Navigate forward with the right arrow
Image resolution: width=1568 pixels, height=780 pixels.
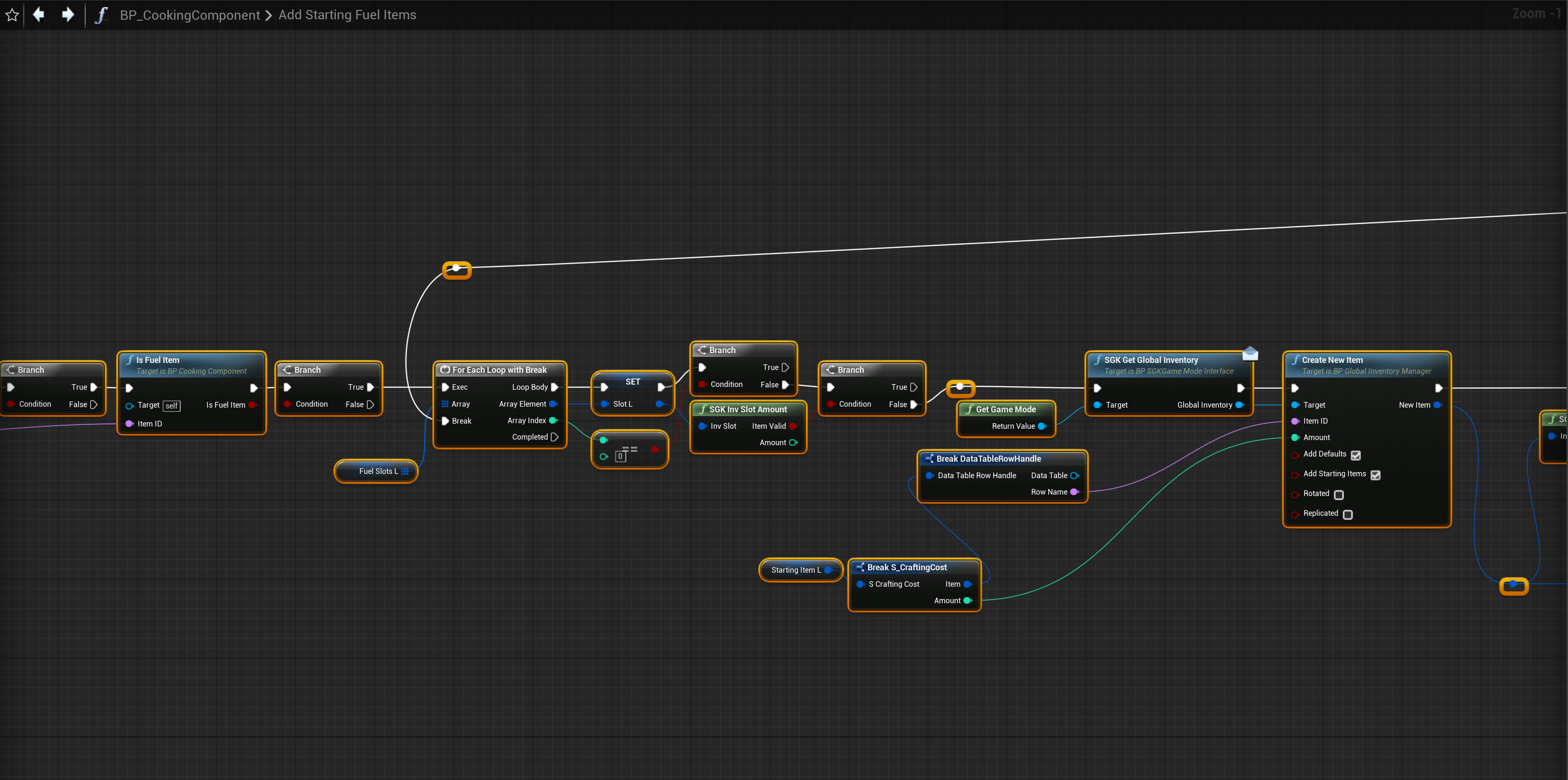tap(68, 15)
